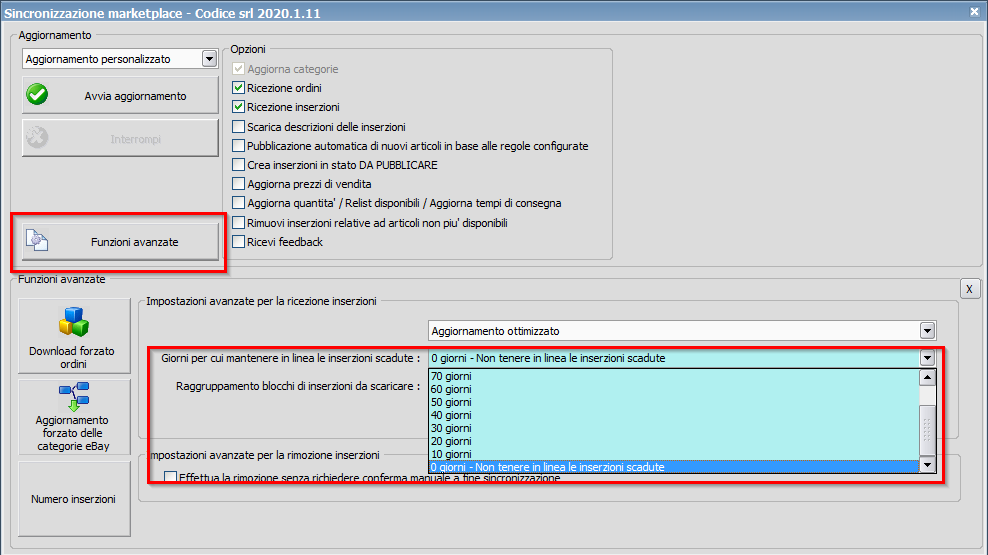Enable Pubblicazione automatica di nuovi articoli
The height and width of the screenshot is (555, 988).
point(238,146)
